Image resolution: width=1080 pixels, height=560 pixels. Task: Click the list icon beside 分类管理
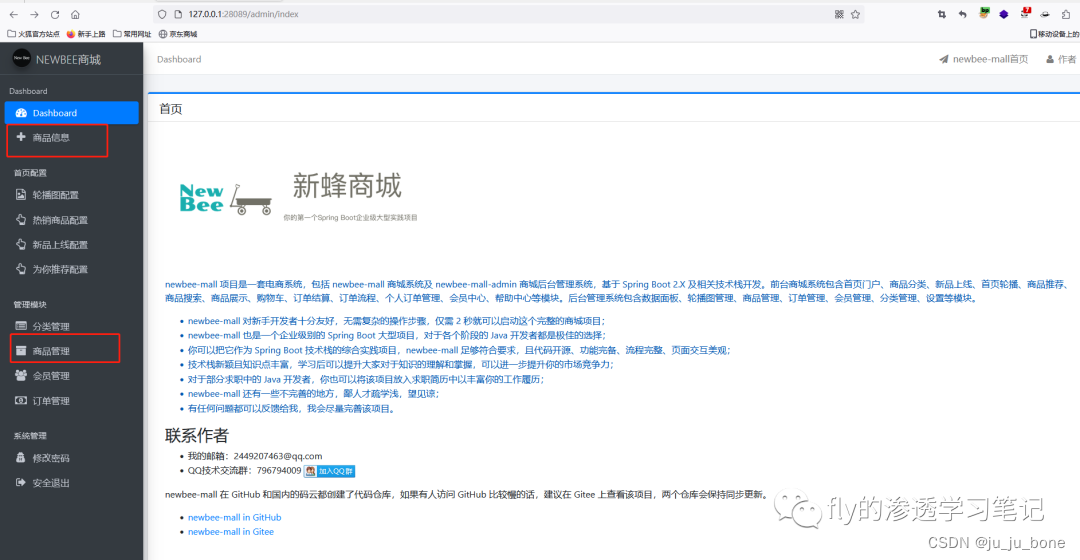click(21, 326)
